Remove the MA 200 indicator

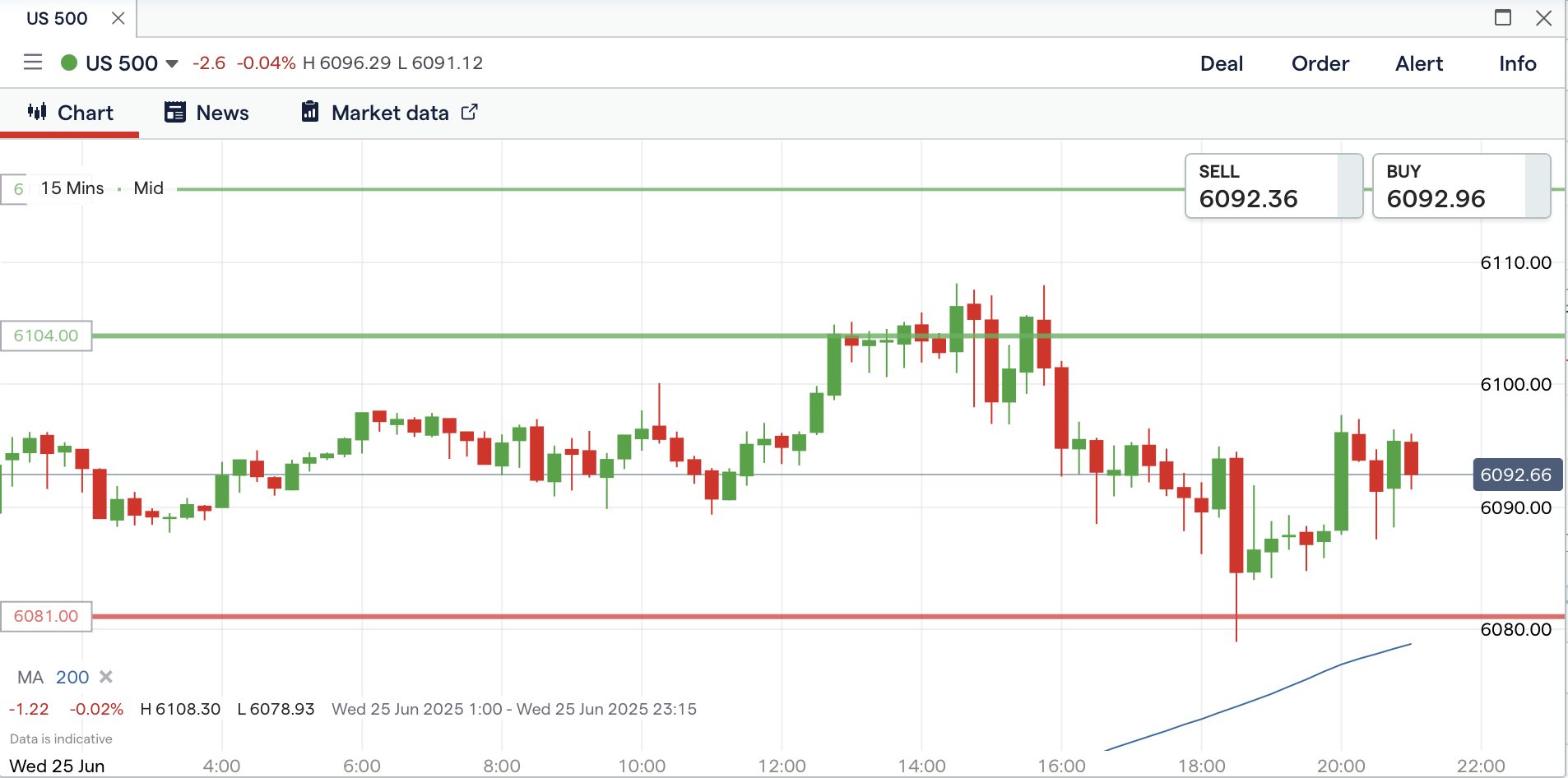click(106, 677)
